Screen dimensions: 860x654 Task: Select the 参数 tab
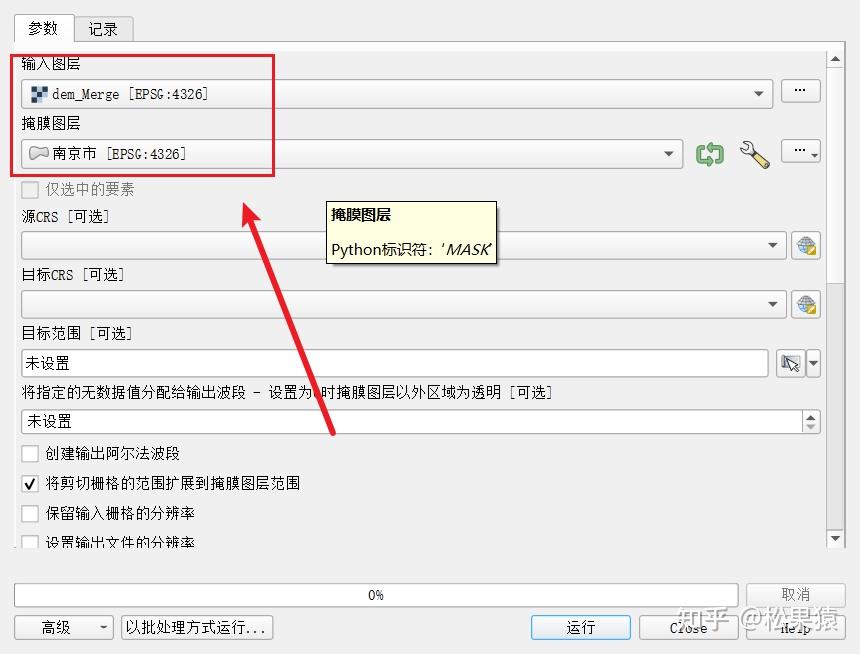[43, 28]
